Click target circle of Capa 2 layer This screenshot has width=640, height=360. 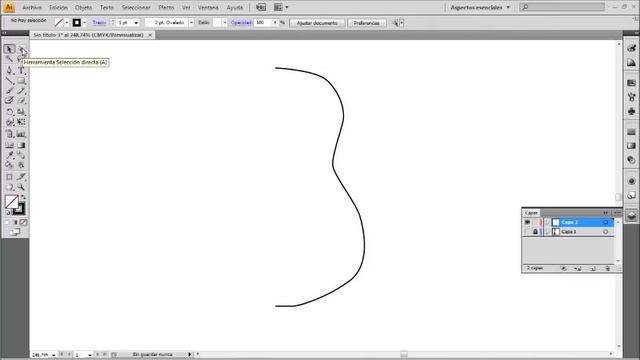coord(606,222)
